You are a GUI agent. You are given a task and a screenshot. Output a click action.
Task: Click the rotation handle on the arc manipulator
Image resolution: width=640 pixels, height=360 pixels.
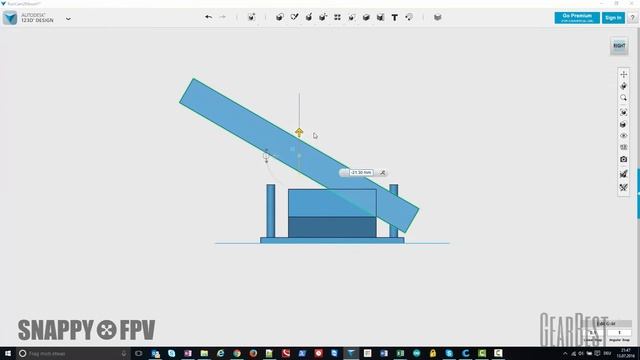tap(266, 156)
